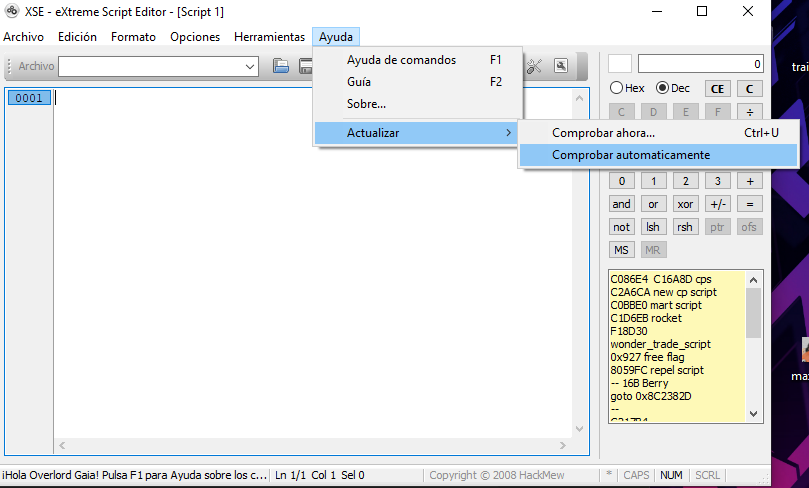The height and width of the screenshot is (488, 809).
Task: Expand the Actualizar submenu
Action: click(x=416, y=133)
